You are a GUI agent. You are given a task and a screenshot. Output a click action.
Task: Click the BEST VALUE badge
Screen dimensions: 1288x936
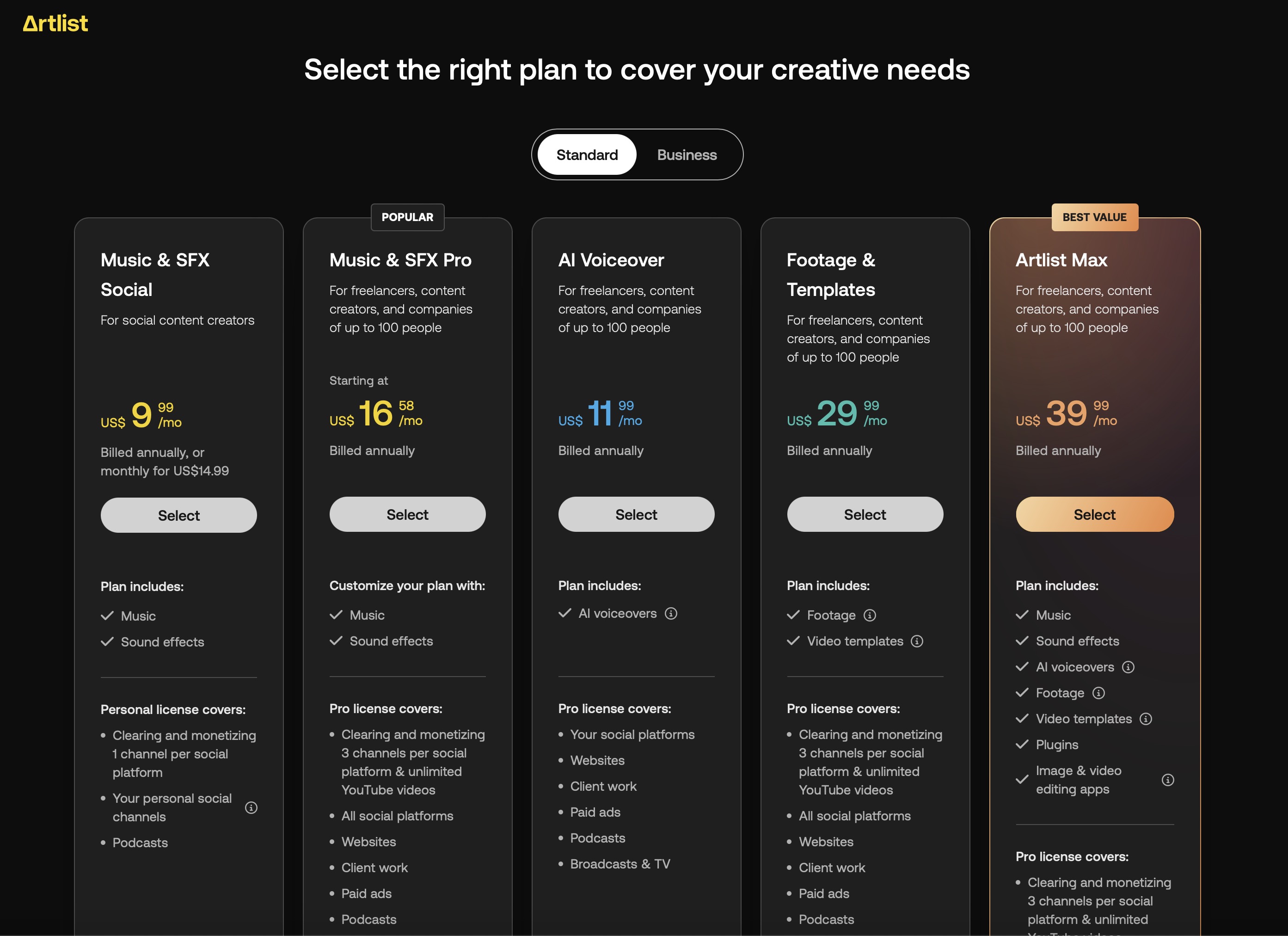pos(1094,217)
